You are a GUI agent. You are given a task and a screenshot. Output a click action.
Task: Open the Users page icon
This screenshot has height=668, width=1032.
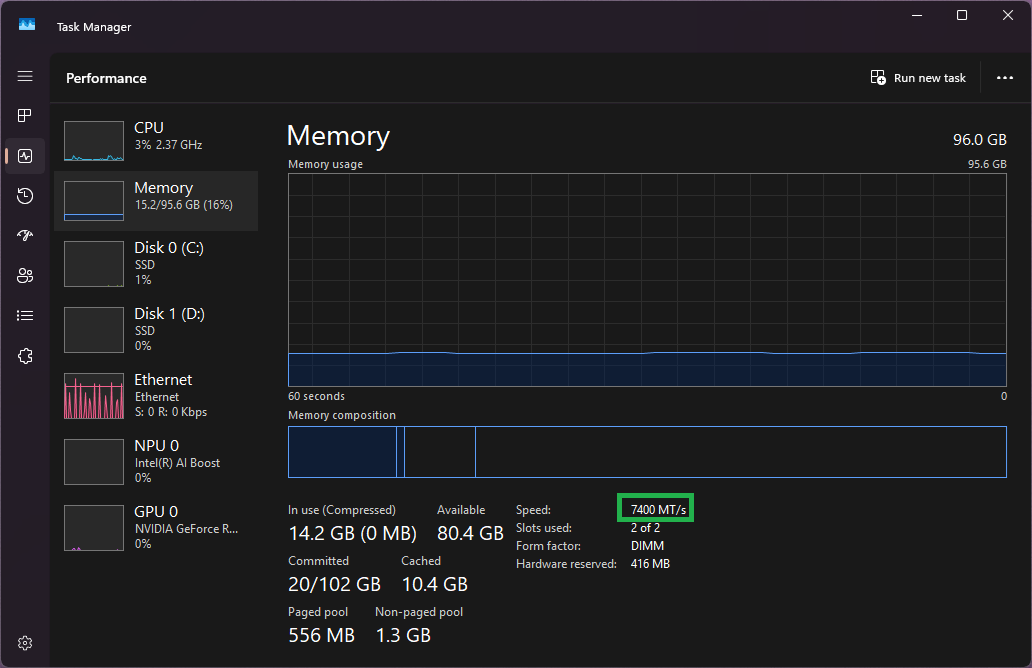click(x=24, y=275)
